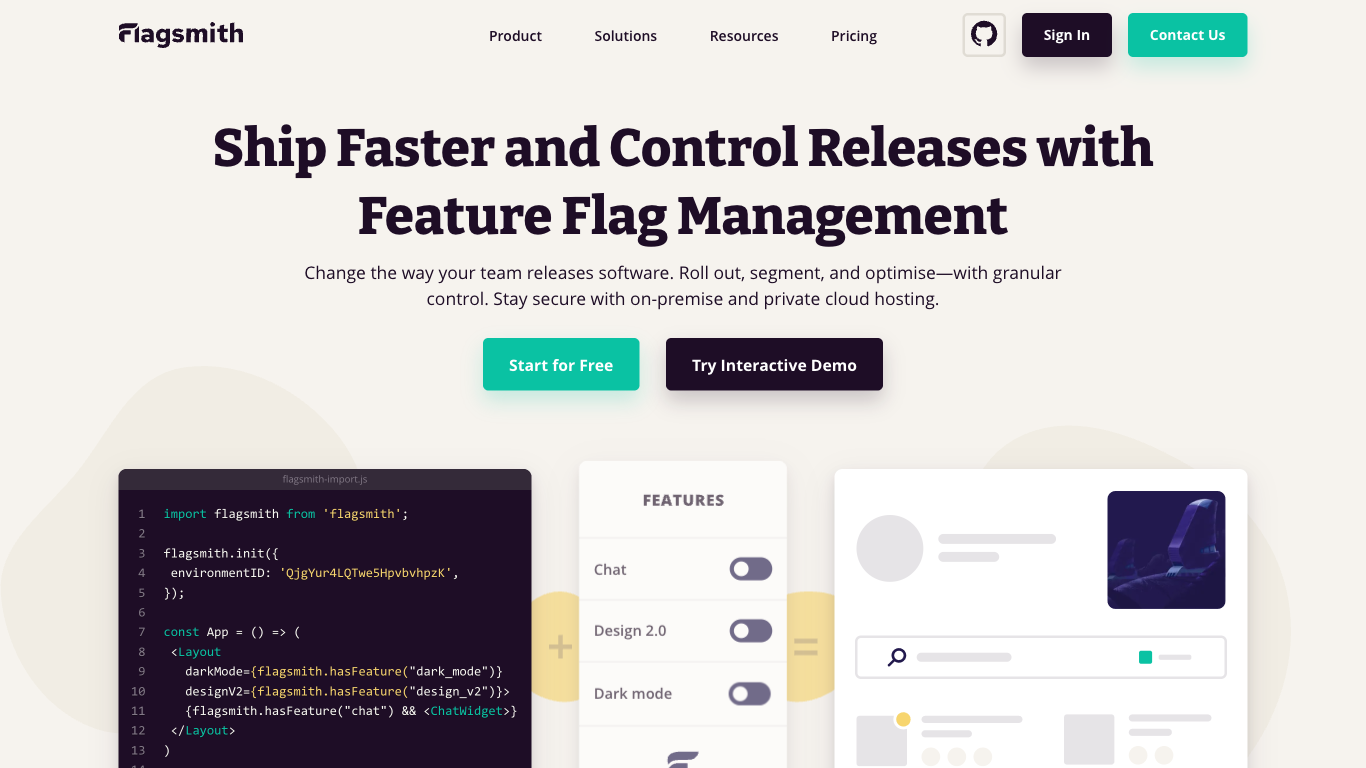The image size is (1366, 768).
Task: Click the Sign In button
Action: tap(1067, 35)
